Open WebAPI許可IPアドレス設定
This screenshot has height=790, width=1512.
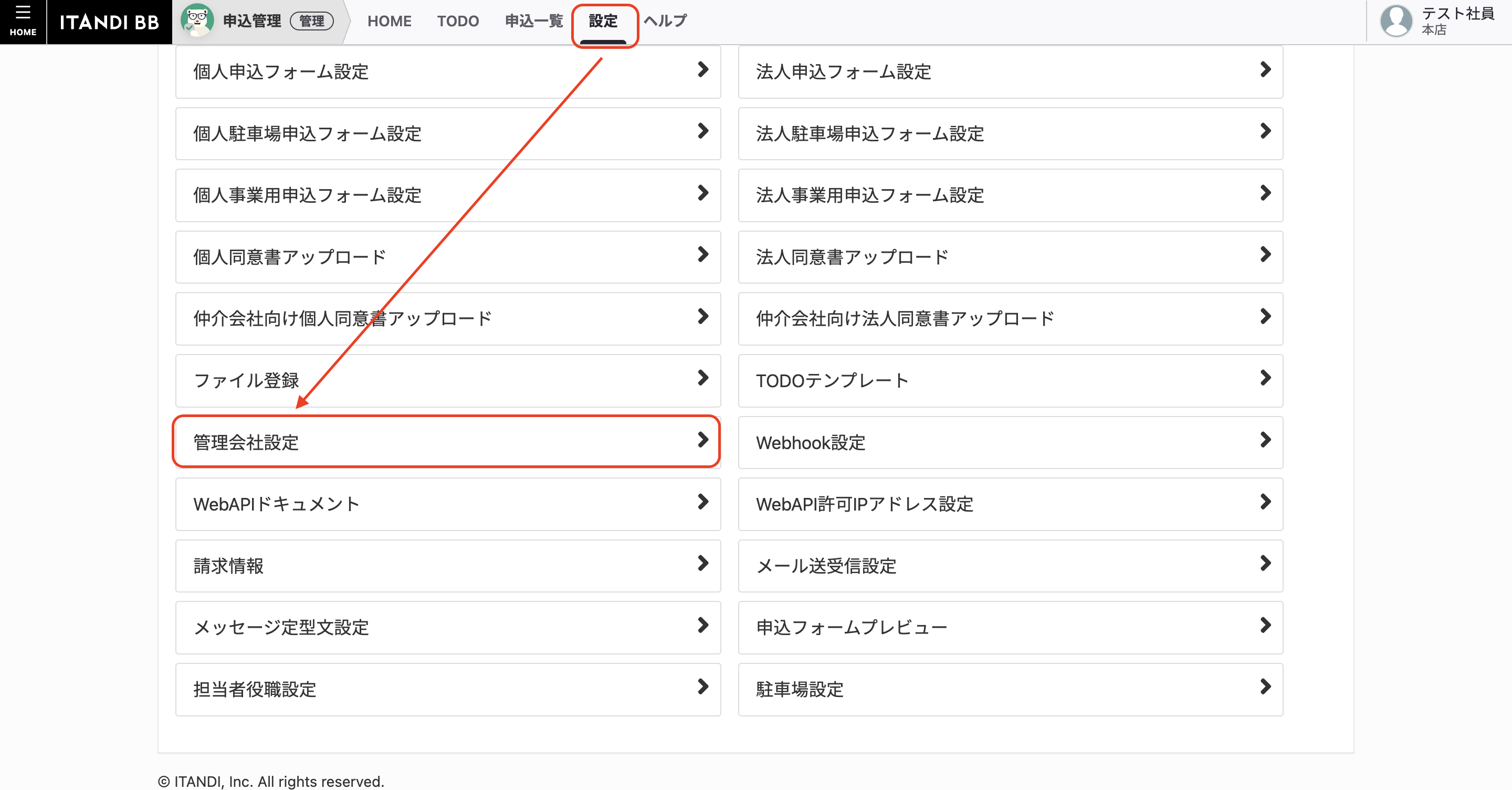tap(1010, 504)
